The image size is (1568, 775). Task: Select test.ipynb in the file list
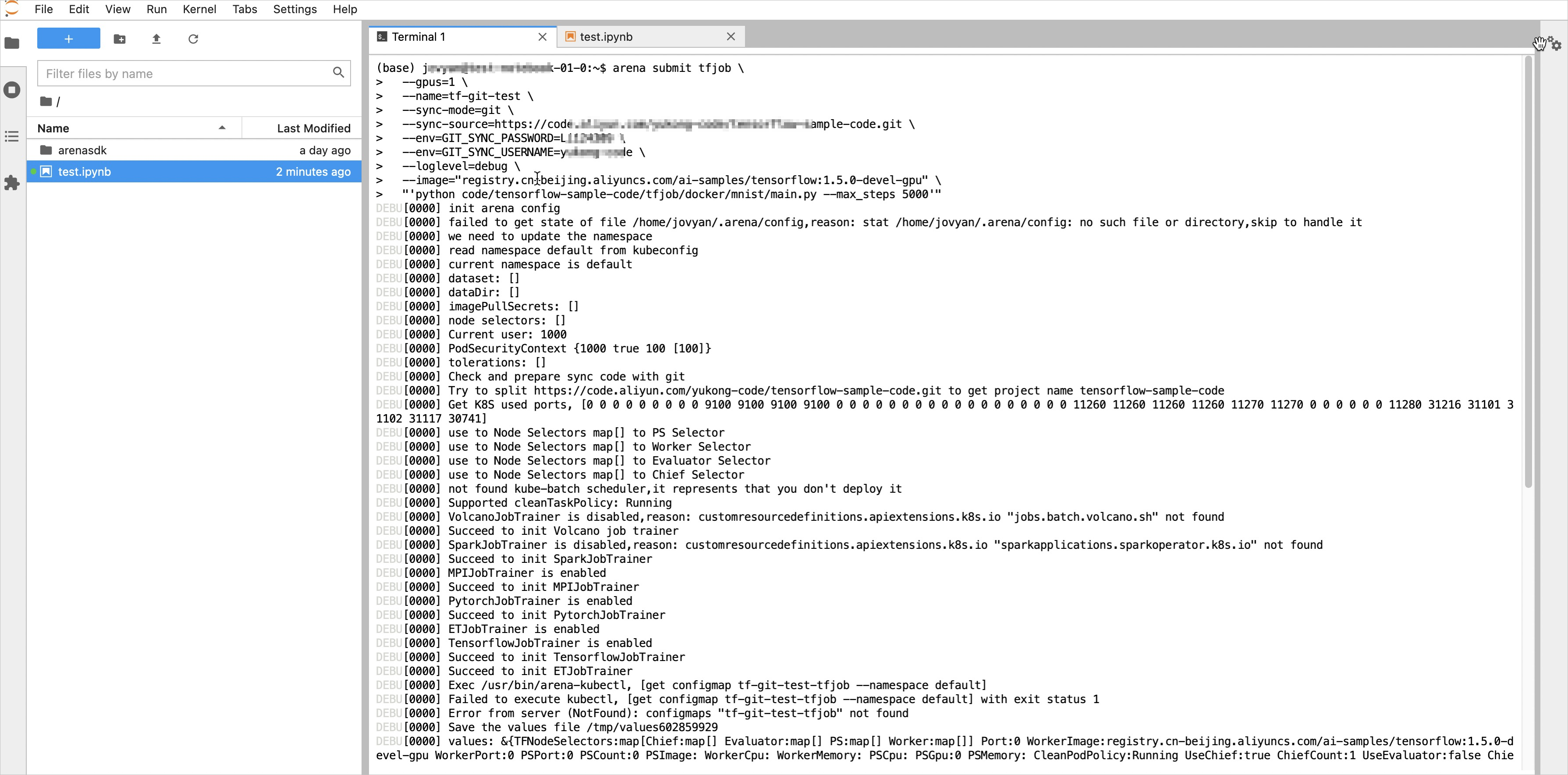point(84,172)
